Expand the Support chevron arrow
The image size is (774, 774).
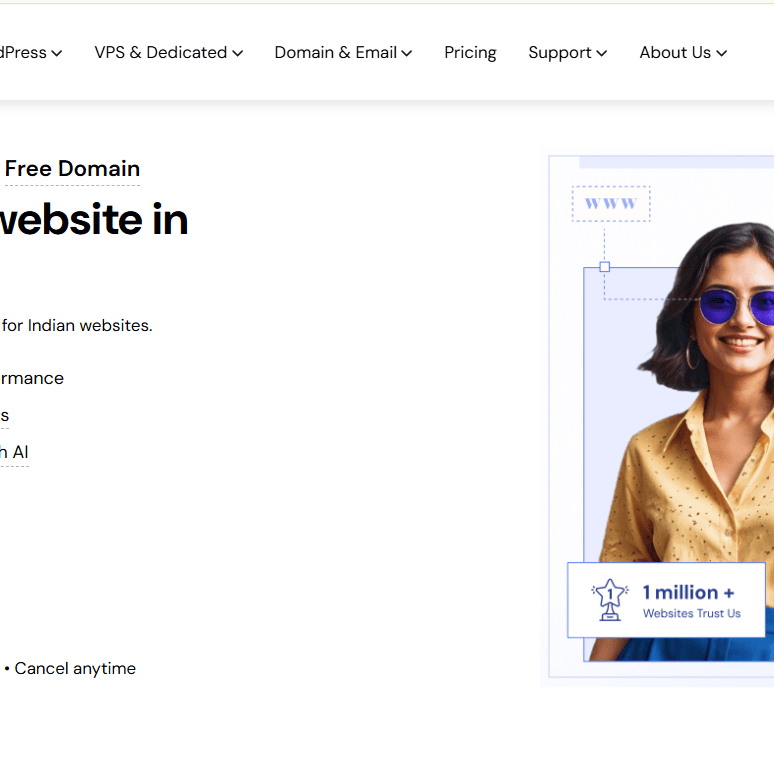tap(601, 53)
